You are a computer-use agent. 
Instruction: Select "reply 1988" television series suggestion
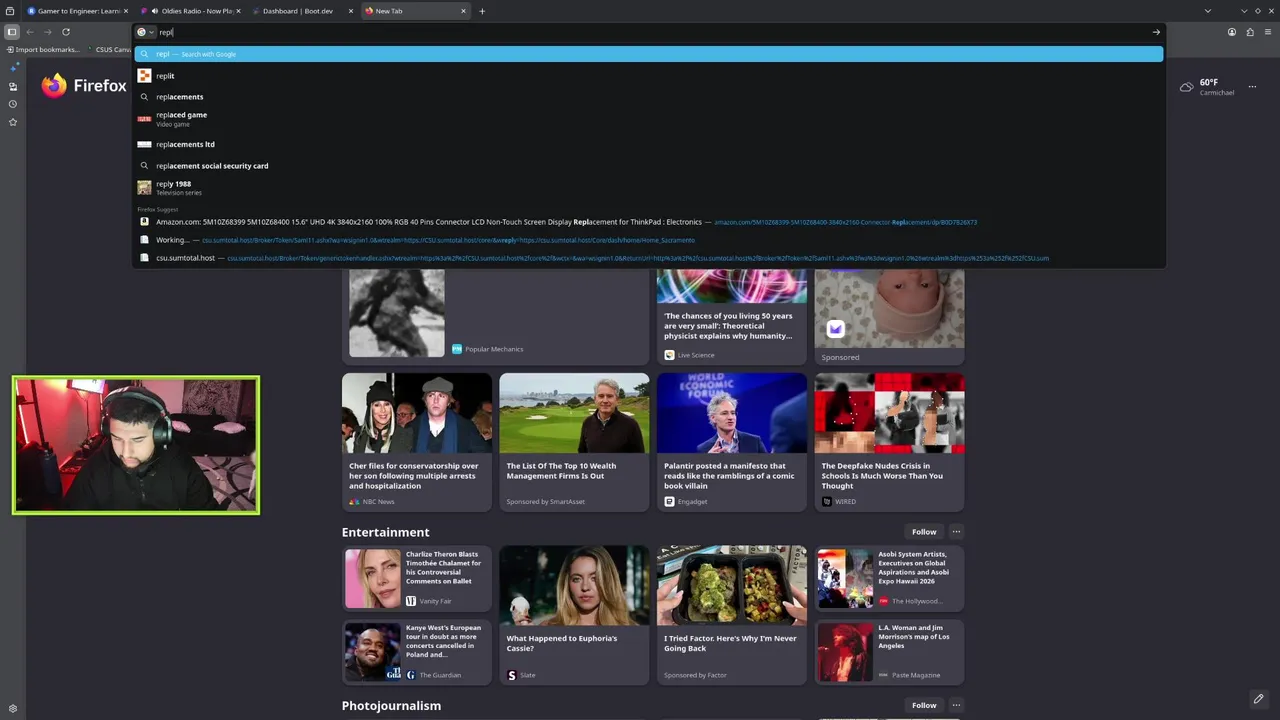coord(649,188)
